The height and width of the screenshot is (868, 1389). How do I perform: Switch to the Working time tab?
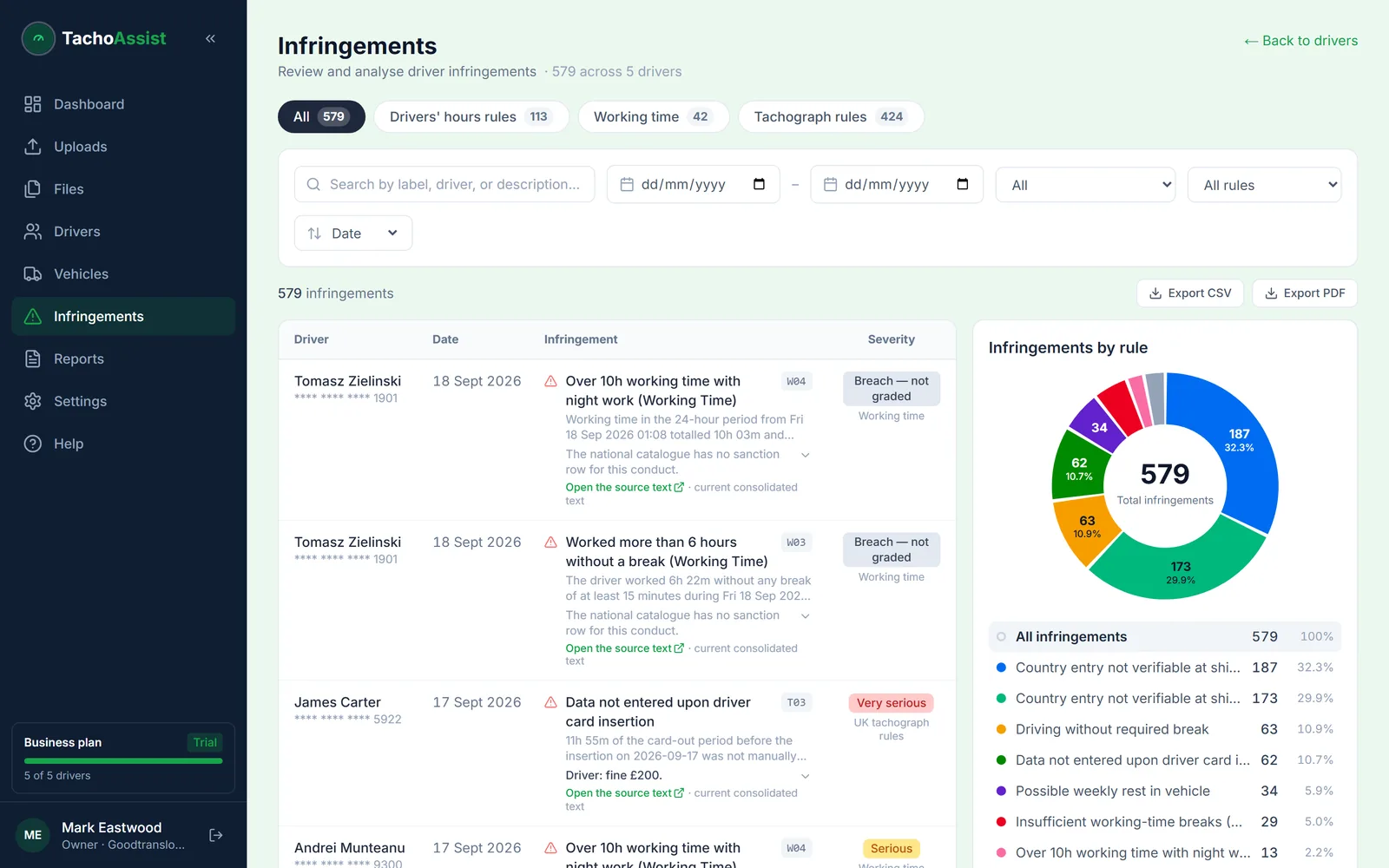(x=654, y=116)
